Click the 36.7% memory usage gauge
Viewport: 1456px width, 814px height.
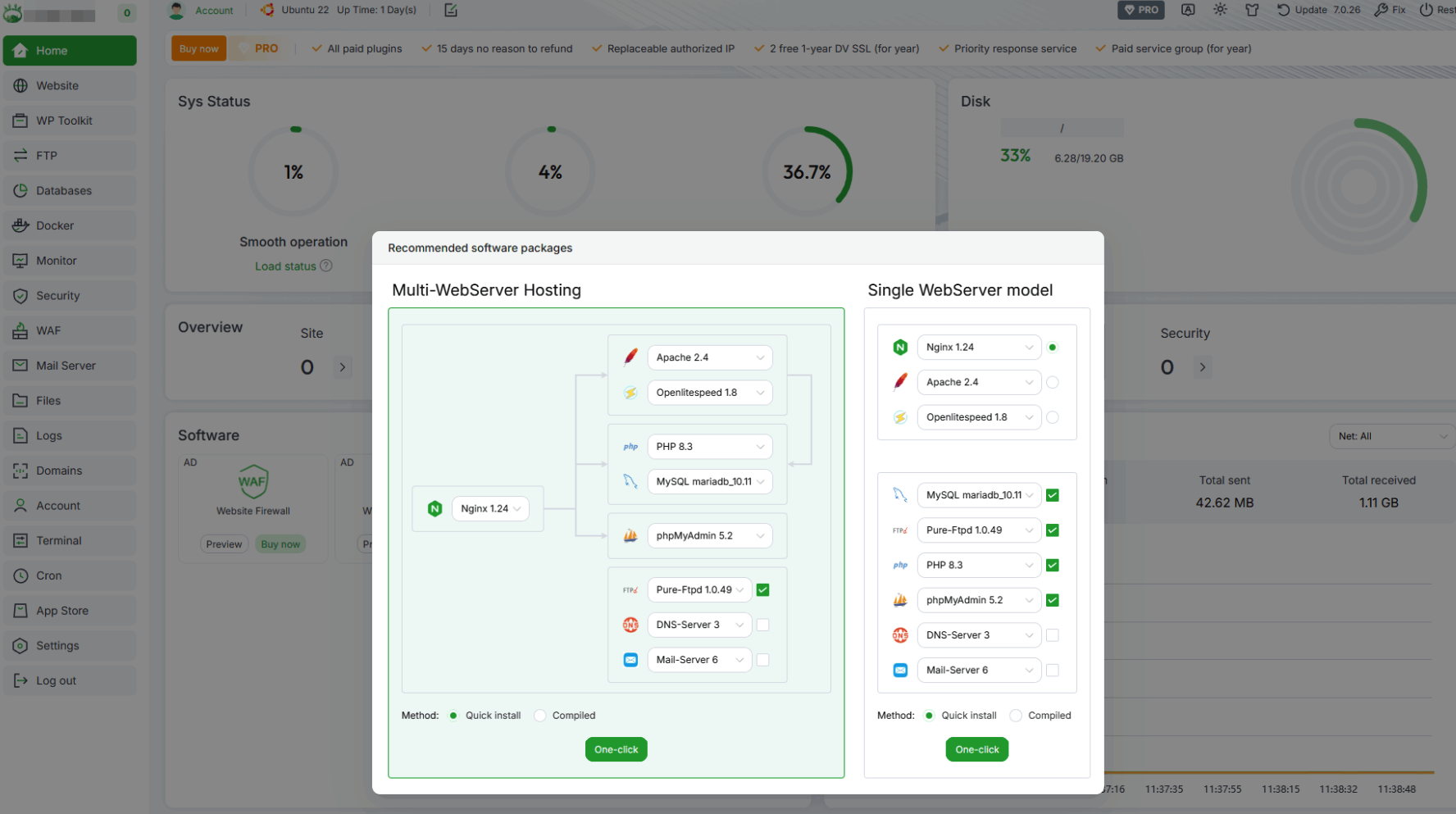coord(807,172)
